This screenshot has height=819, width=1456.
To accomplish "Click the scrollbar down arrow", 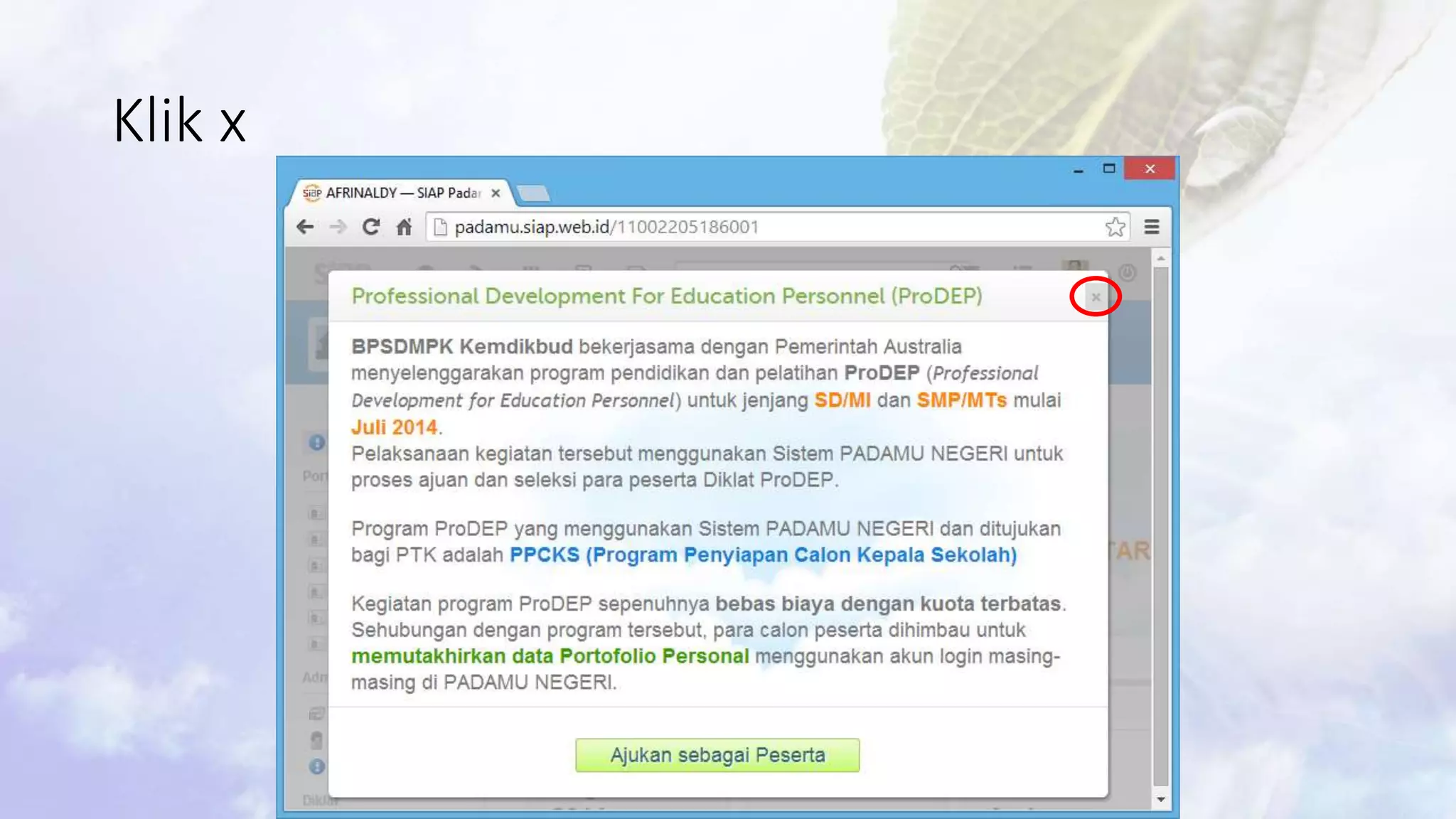I will (x=1160, y=800).
